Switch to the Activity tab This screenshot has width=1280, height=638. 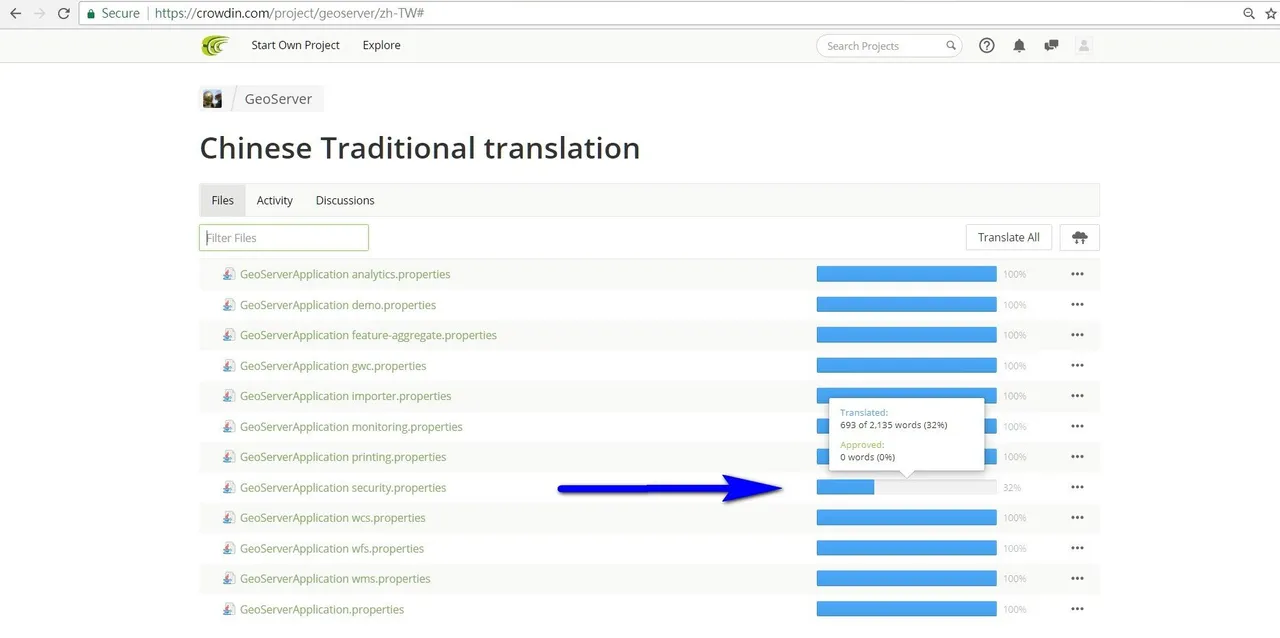[274, 200]
